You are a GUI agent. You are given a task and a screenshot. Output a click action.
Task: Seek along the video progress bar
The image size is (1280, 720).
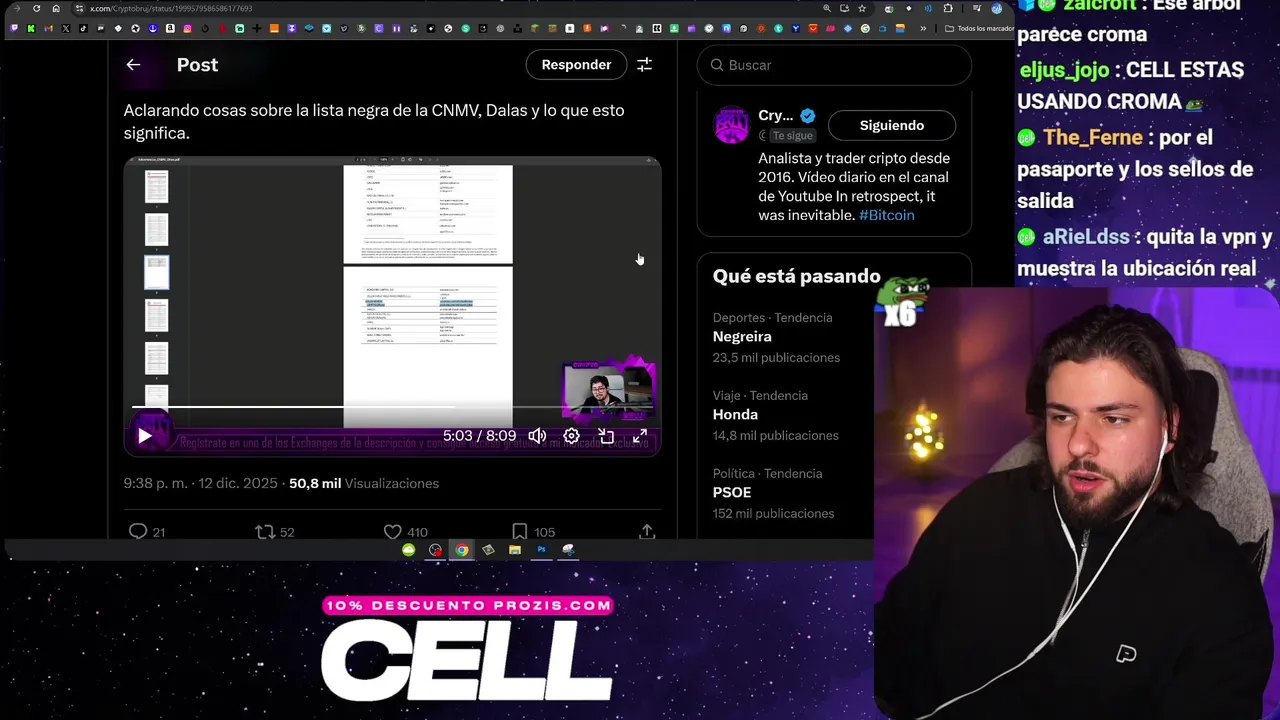click(392, 408)
